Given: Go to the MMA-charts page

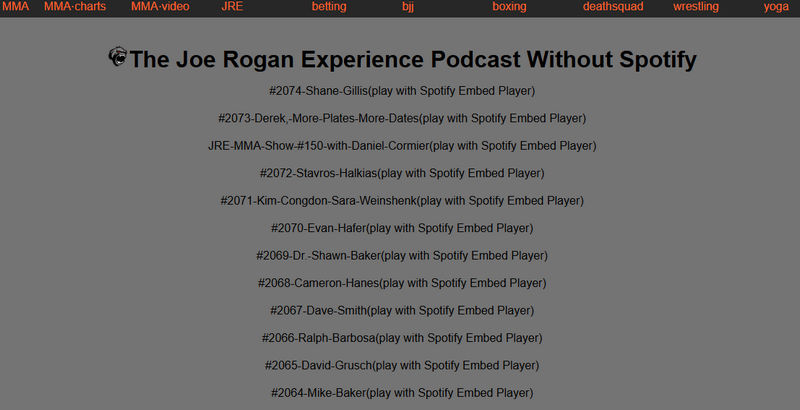Looking at the screenshot, I should [x=75, y=7].
